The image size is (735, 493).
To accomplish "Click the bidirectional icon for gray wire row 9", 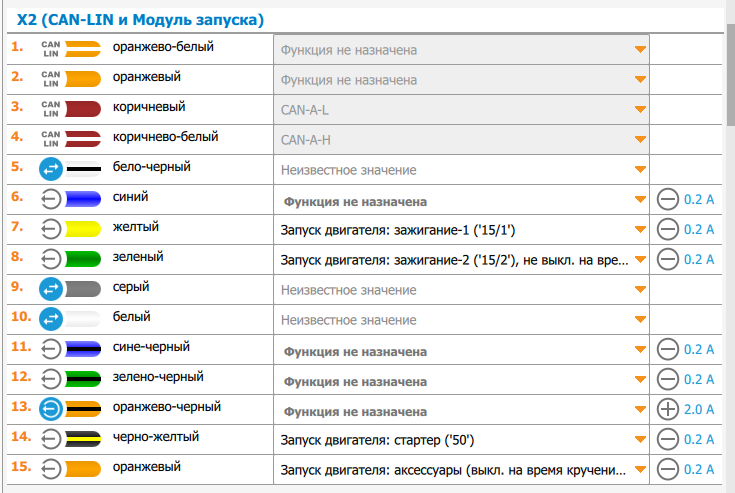I will tap(51, 289).
